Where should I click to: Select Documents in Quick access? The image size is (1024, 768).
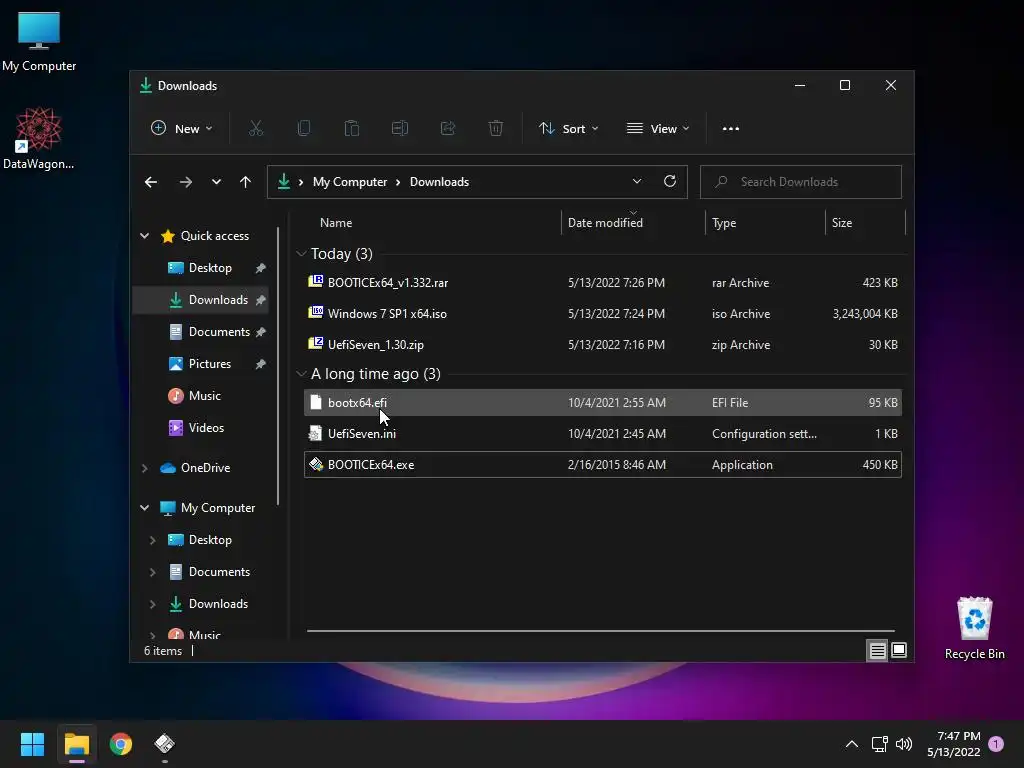coord(200,332)
